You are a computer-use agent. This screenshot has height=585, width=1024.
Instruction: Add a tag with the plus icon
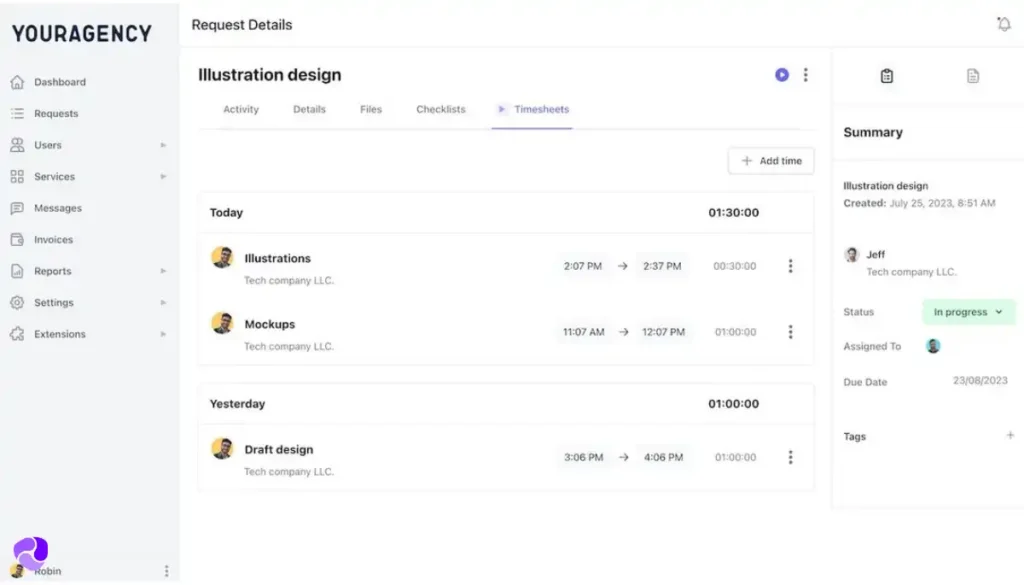[1010, 435]
